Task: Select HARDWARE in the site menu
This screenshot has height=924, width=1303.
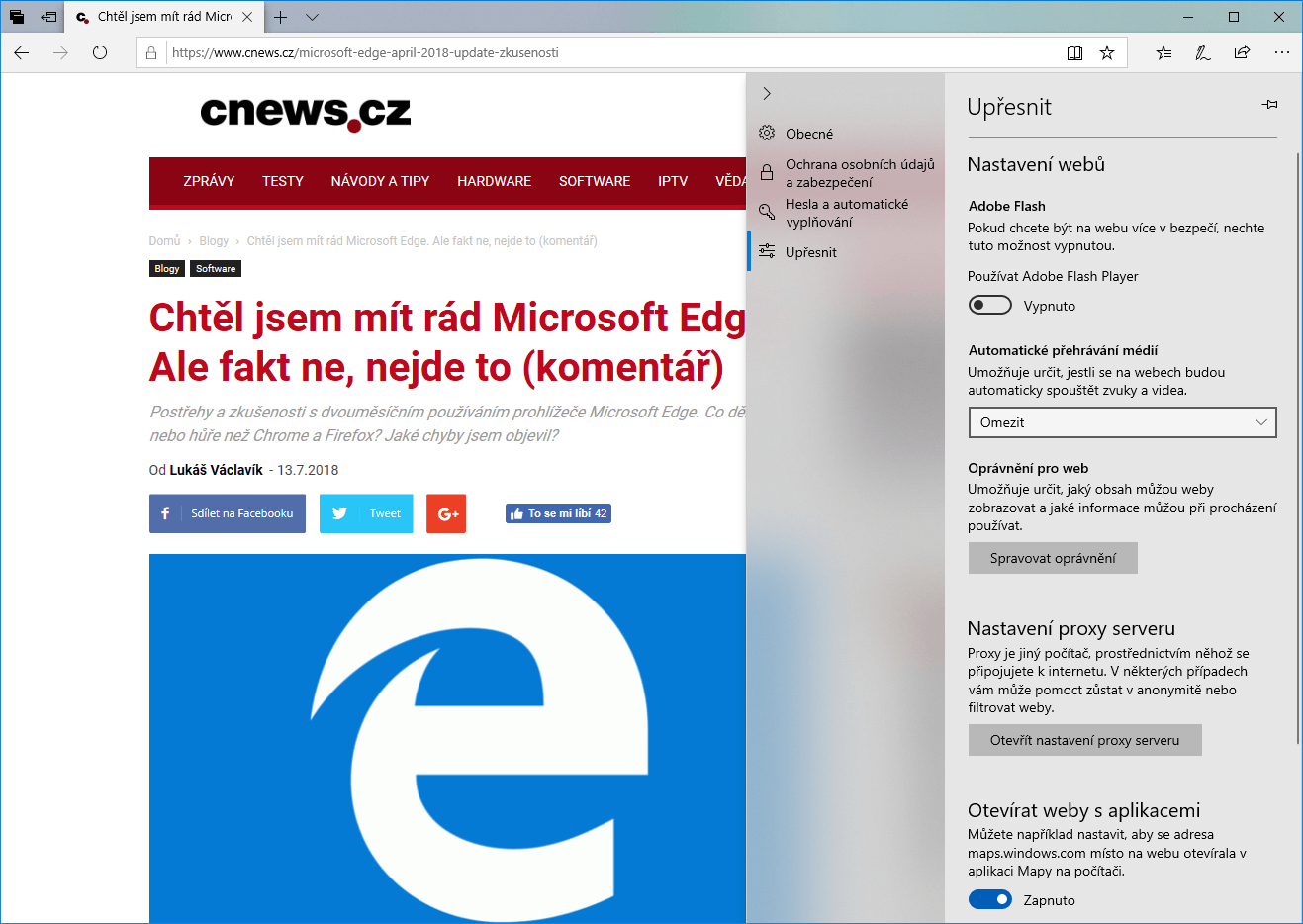Action: tap(494, 181)
